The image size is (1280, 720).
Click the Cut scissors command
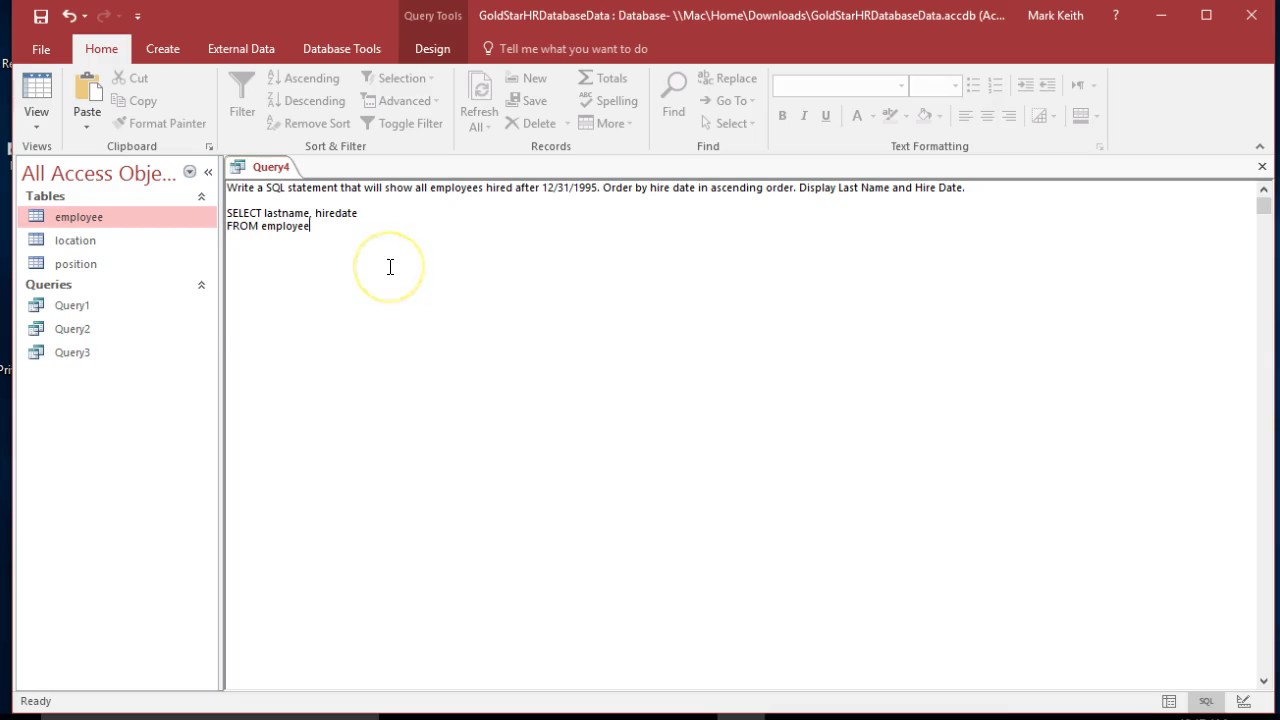coord(130,78)
